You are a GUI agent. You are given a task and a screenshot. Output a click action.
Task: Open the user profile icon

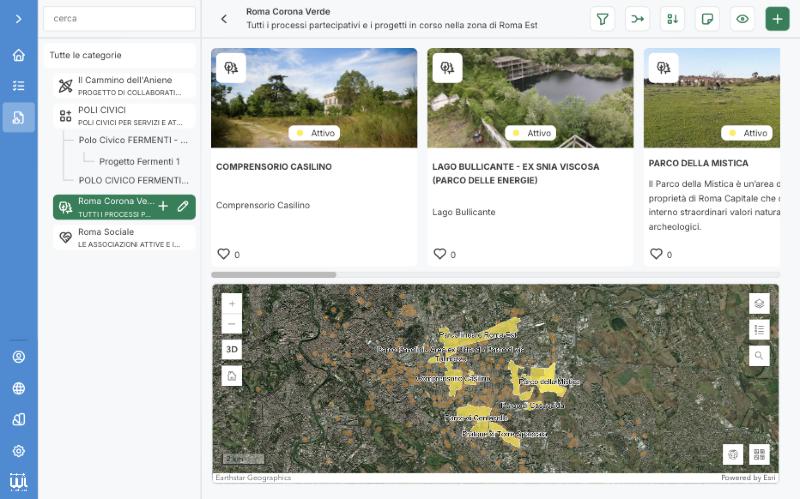point(18,357)
